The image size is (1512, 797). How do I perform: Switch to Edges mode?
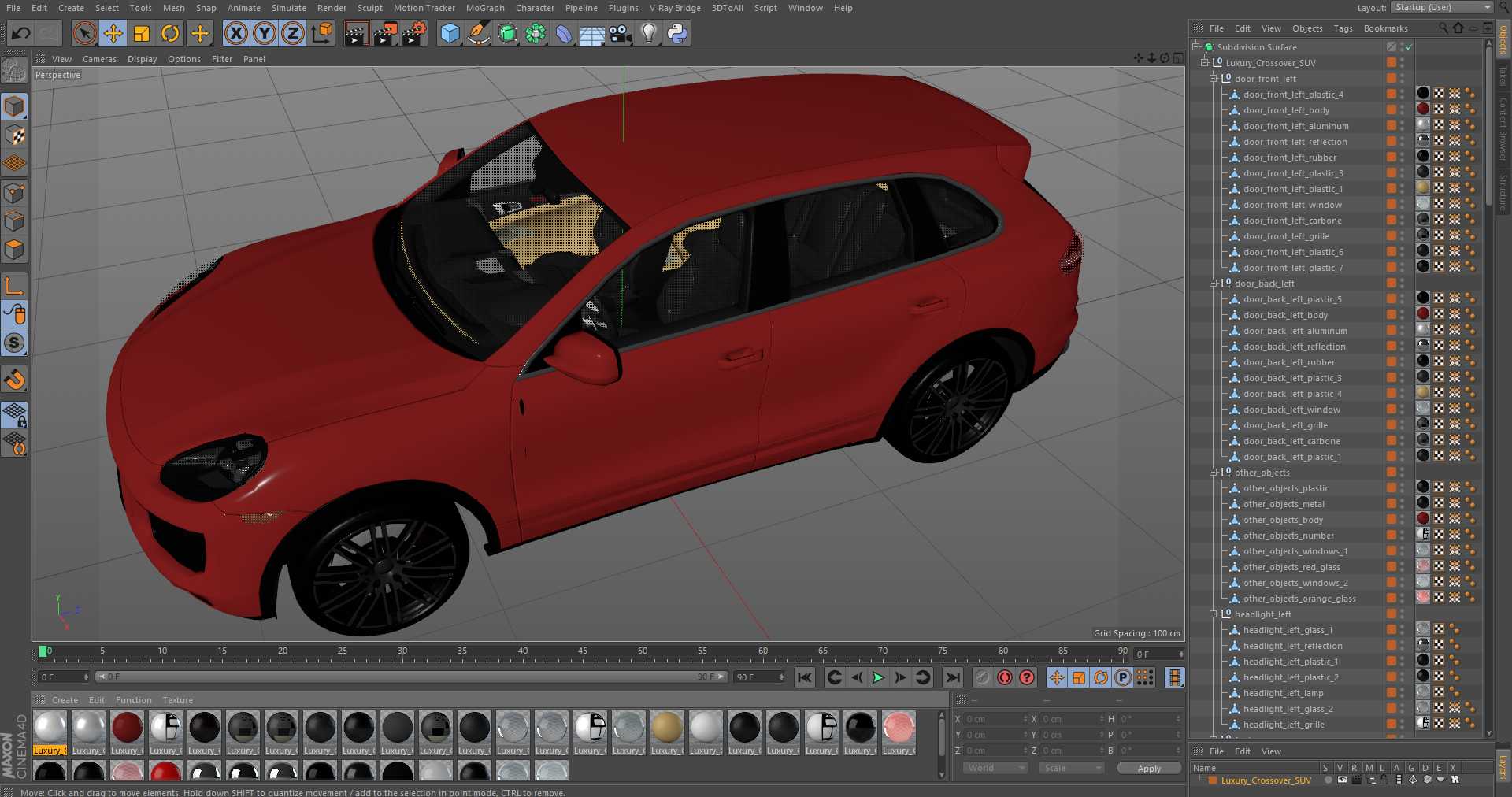point(14,221)
